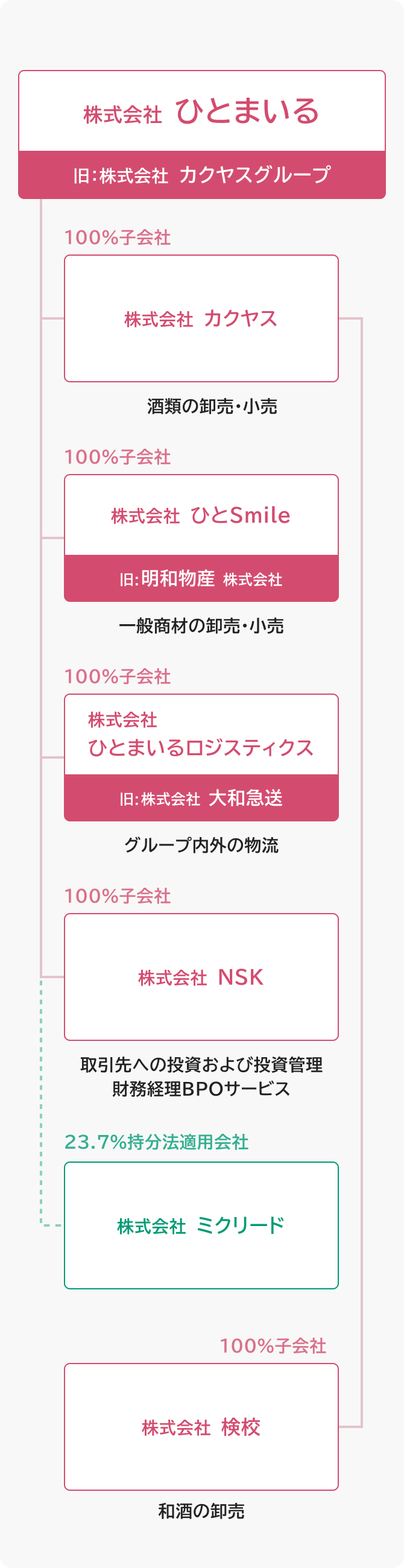Select the 株式会社カクヤス subsidiary box
Viewport: 404px width, 1568px height.
201,318
